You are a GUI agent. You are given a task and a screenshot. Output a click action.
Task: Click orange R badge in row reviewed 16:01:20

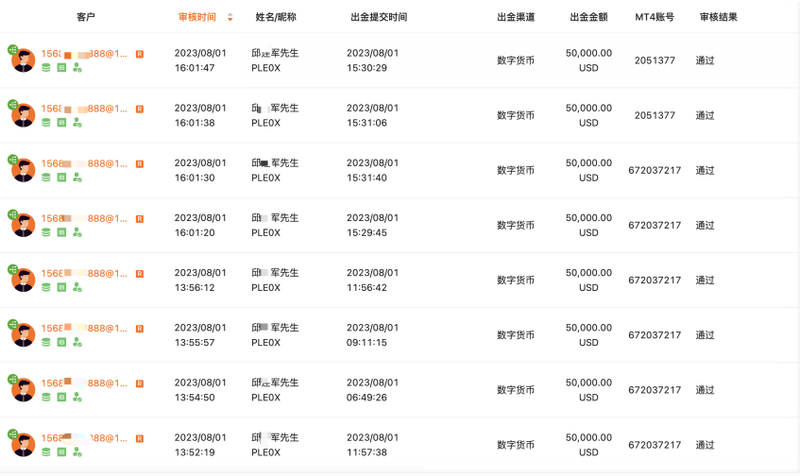(139, 219)
